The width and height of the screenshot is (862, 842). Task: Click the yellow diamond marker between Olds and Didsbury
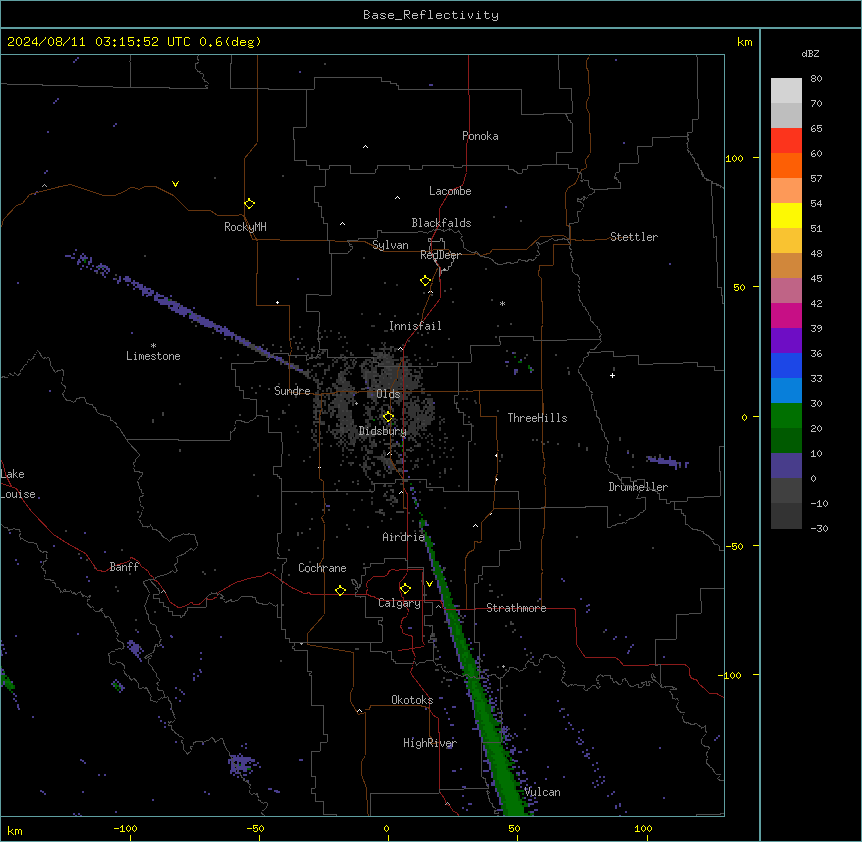388,416
